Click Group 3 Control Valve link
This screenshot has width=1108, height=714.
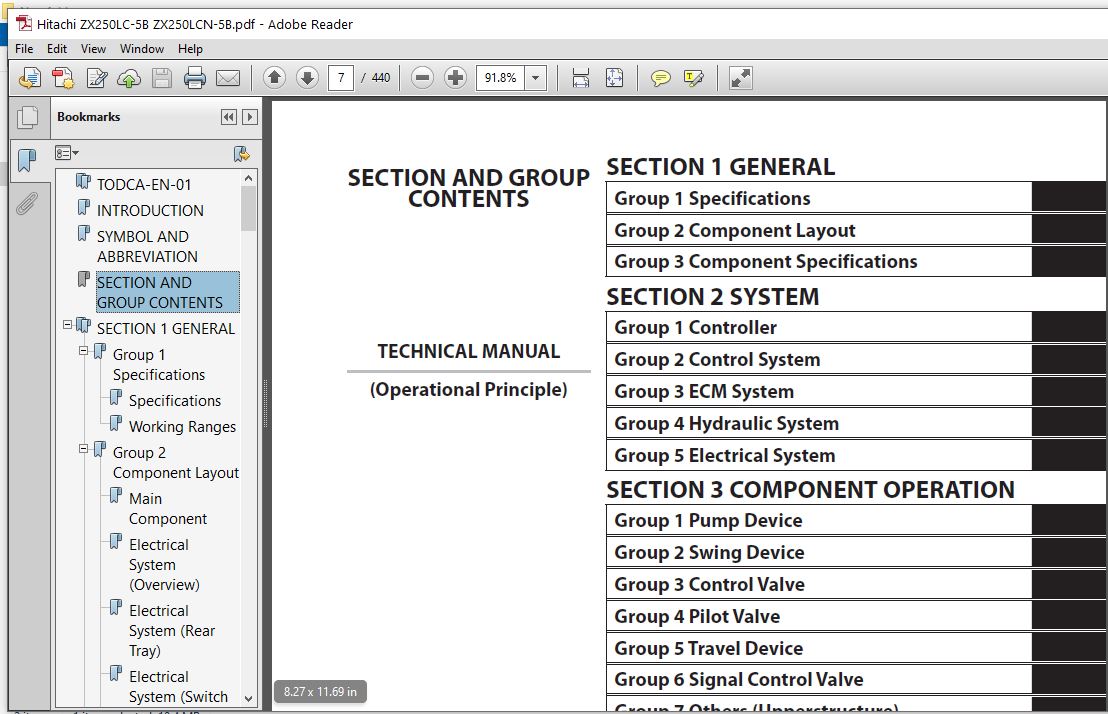709,585
